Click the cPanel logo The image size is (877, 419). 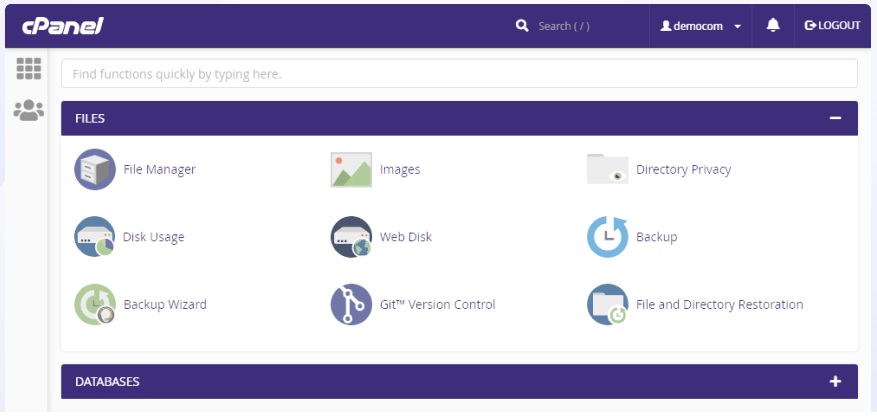[x=63, y=26]
